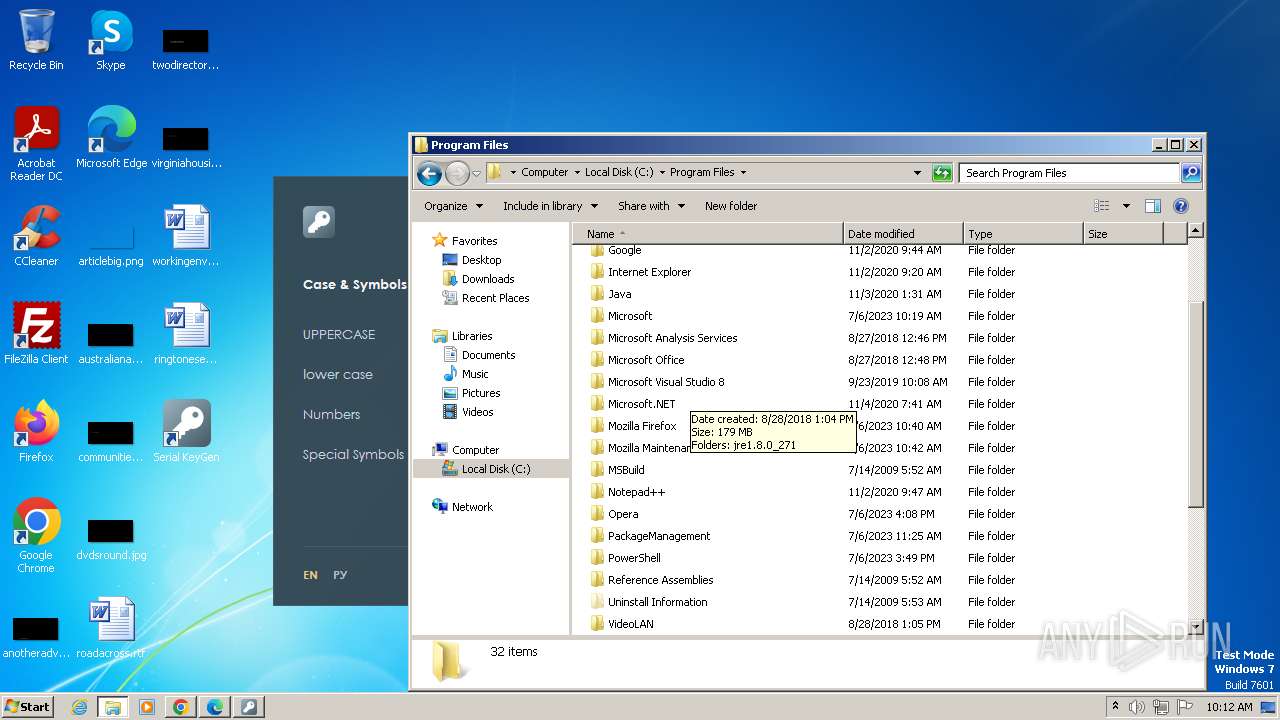Launch Google Chrome desktop shortcut
The image size is (1280, 720).
point(36,536)
